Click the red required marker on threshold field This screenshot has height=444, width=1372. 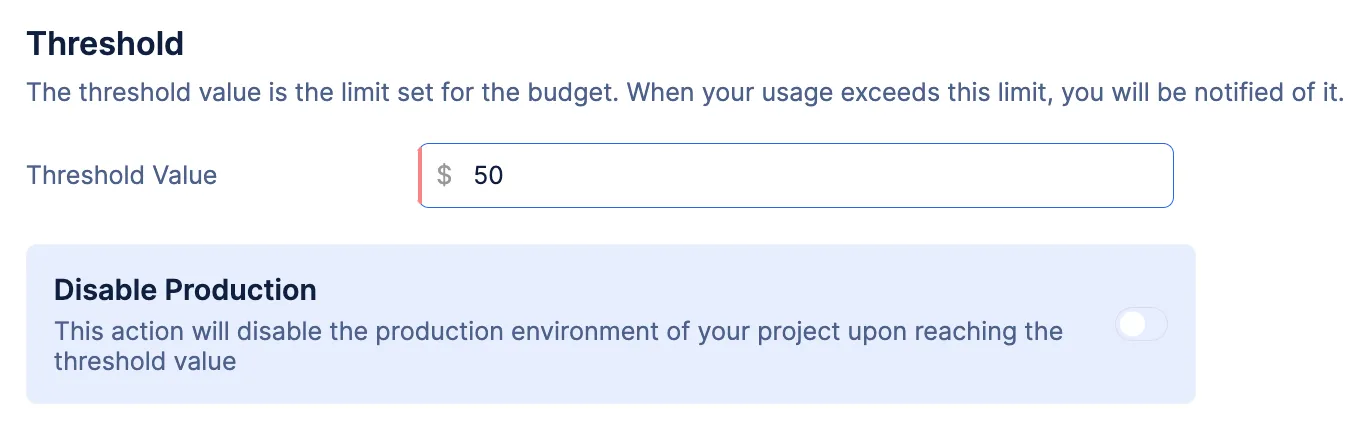pyautogui.click(x=419, y=176)
